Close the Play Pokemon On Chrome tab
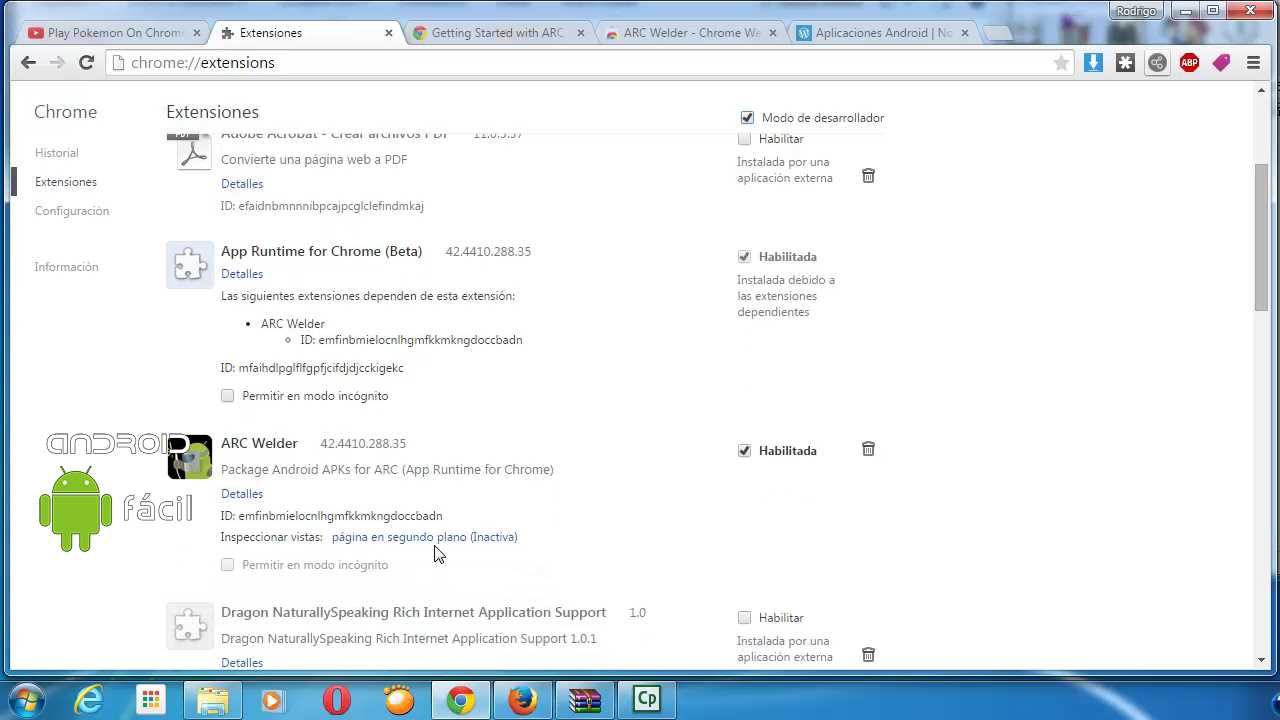 coord(197,33)
